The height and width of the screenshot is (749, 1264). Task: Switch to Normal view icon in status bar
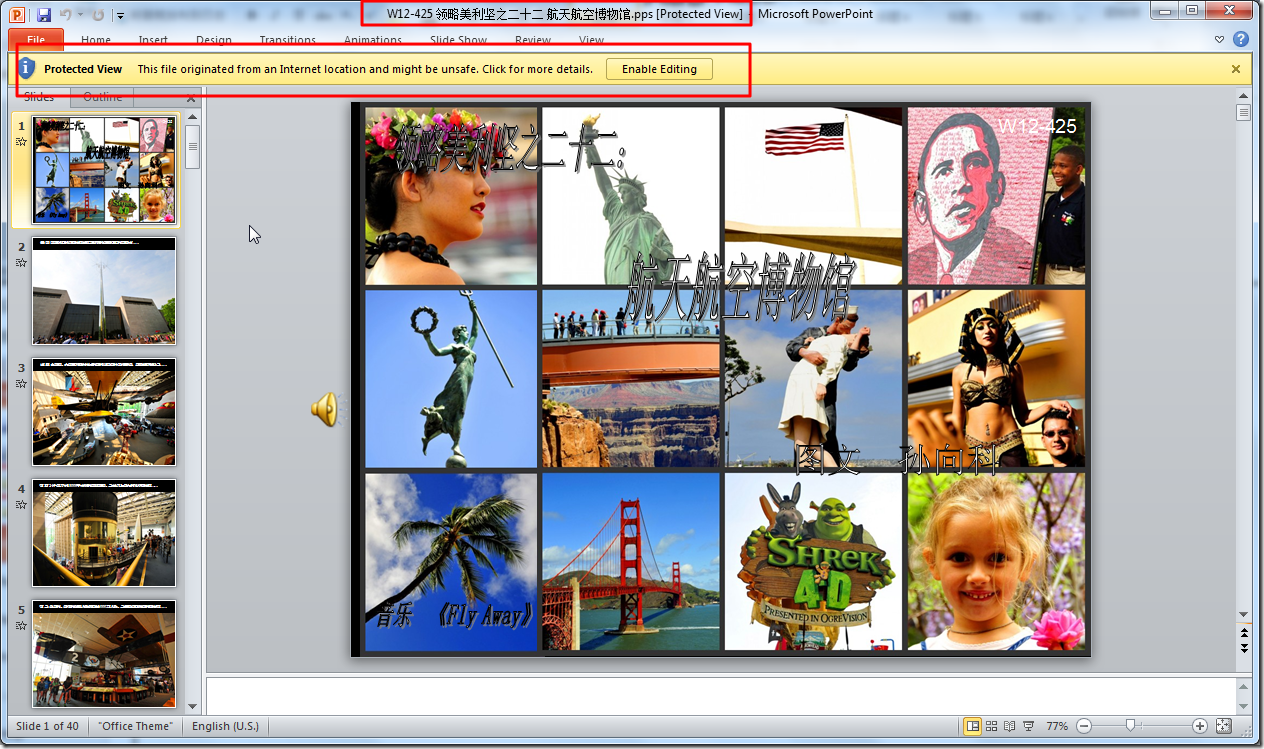(972, 726)
